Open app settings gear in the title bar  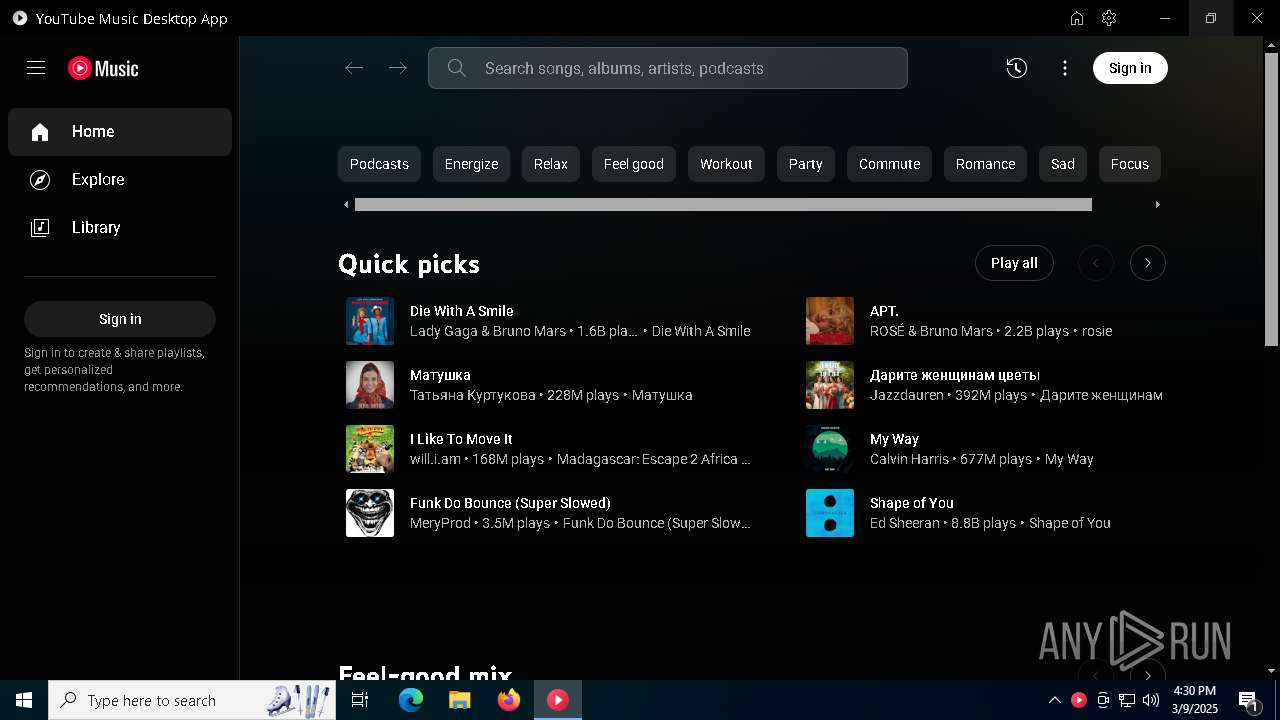pos(1109,18)
